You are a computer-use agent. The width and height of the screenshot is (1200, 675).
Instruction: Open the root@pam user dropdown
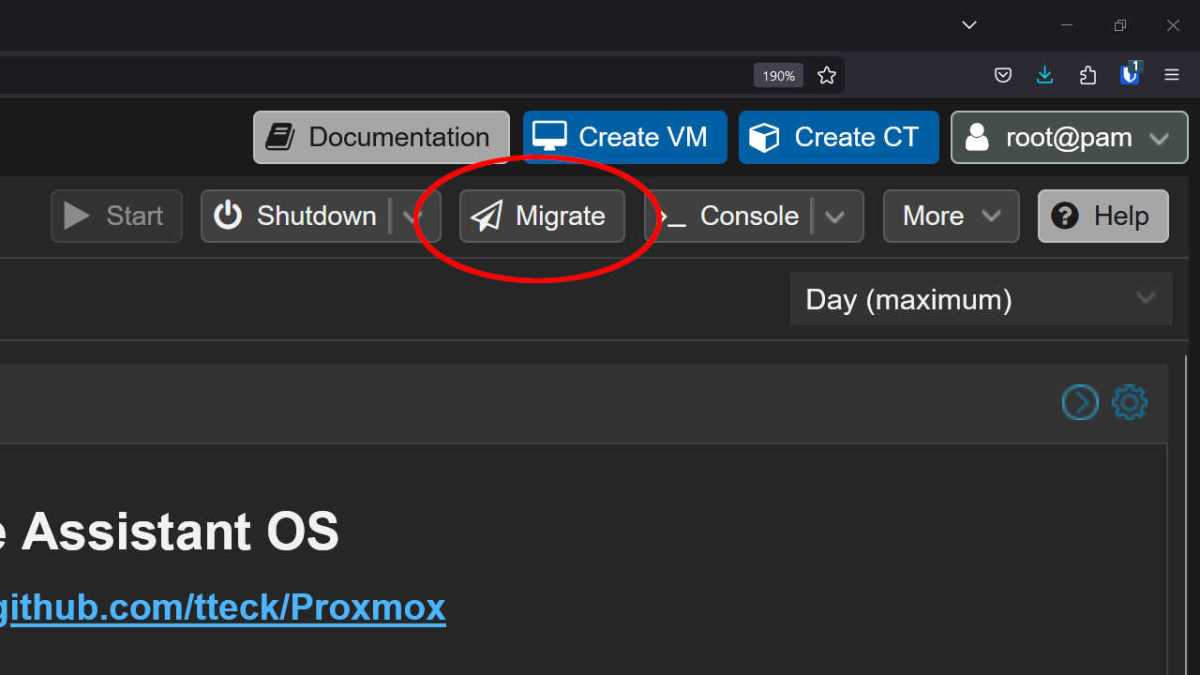1068,137
